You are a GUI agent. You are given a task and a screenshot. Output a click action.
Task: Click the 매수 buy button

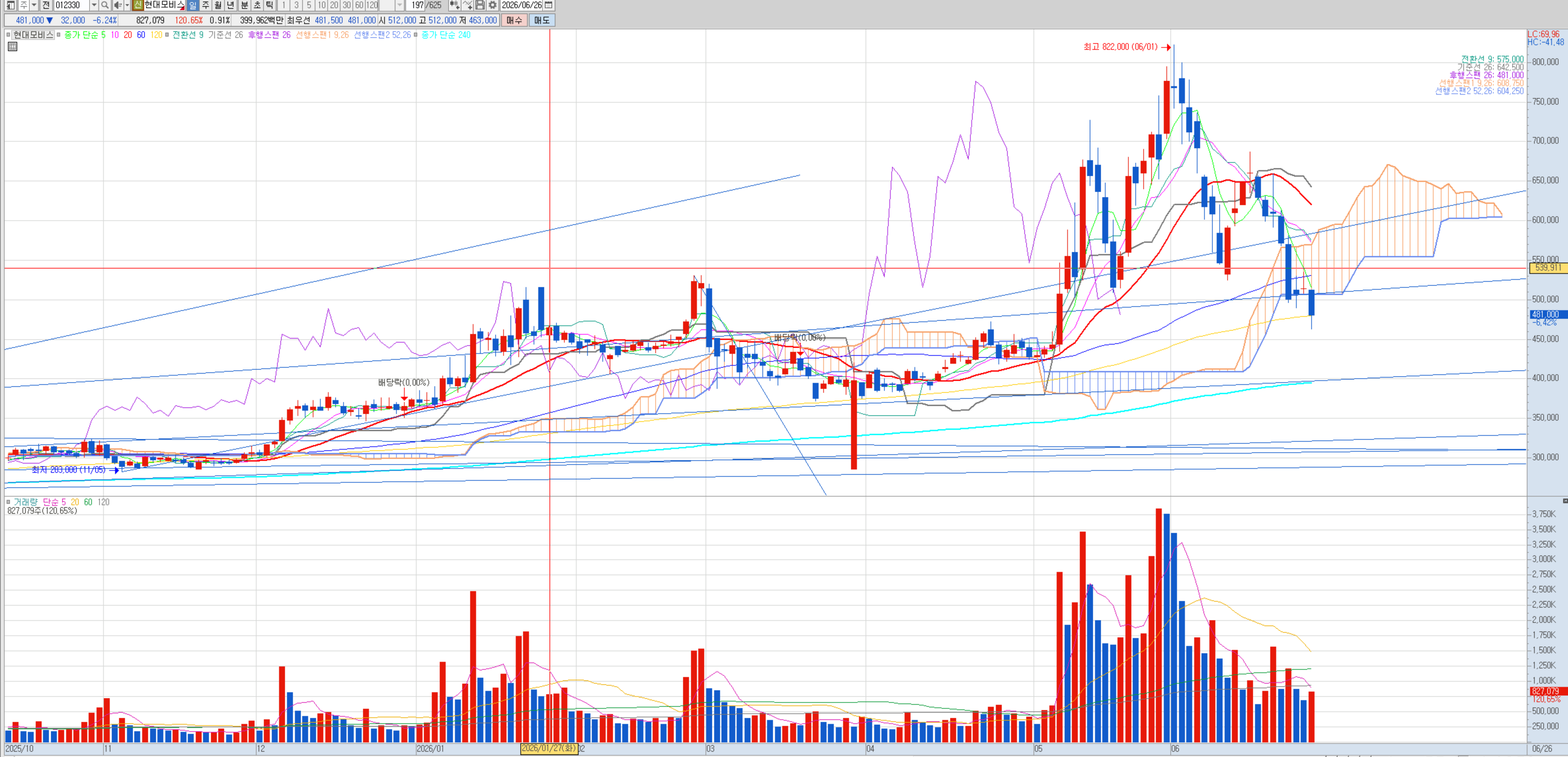pyautogui.click(x=514, y=20)
